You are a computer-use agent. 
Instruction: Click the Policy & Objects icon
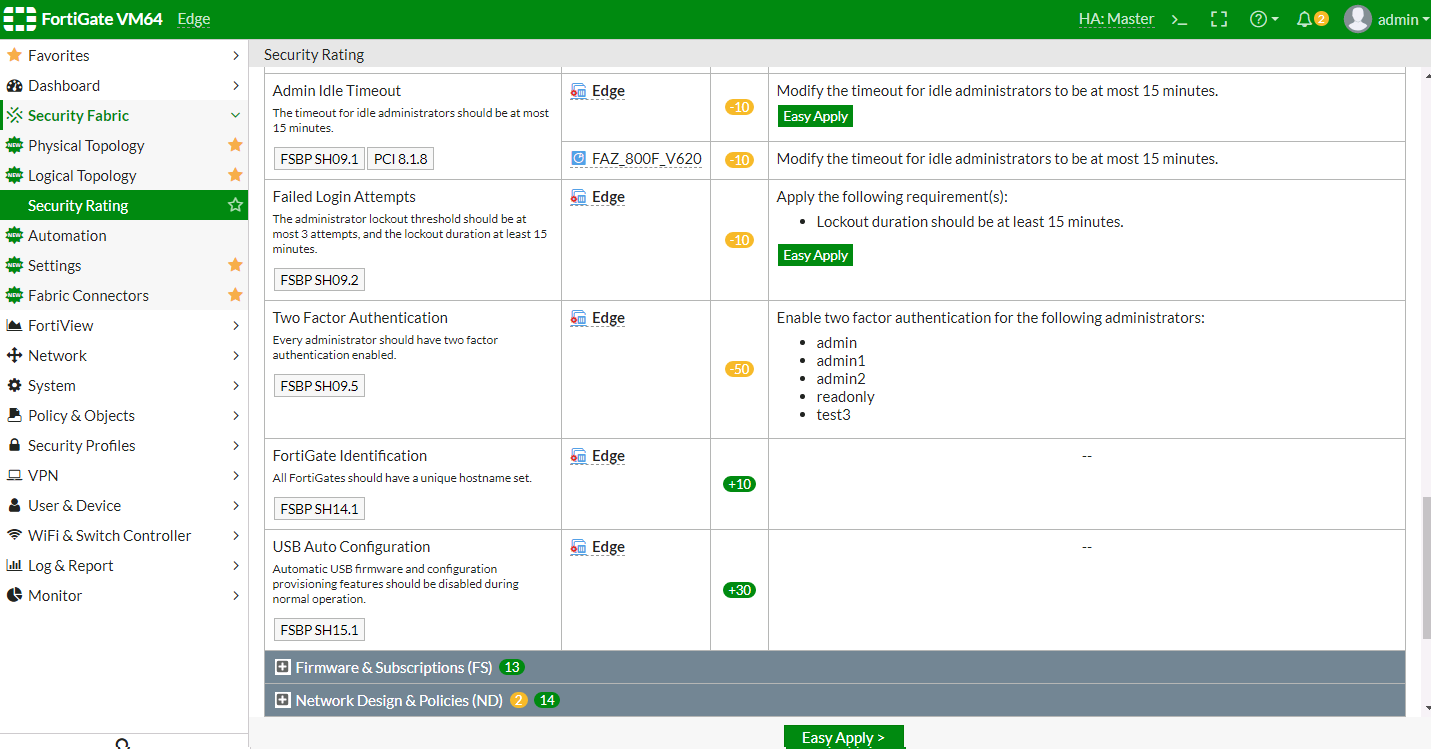pos(14,415)
